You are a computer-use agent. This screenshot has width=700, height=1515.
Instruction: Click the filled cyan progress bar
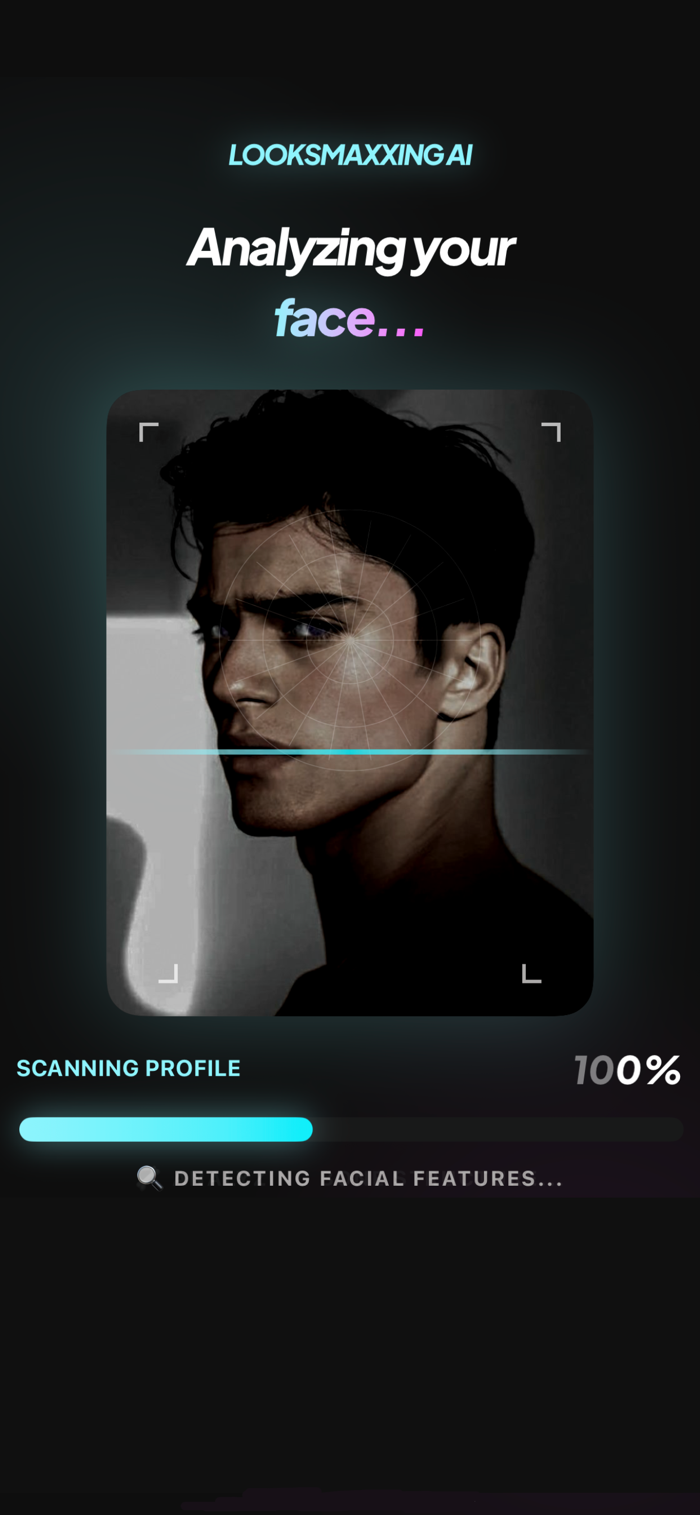click(x=166, y=1129)
